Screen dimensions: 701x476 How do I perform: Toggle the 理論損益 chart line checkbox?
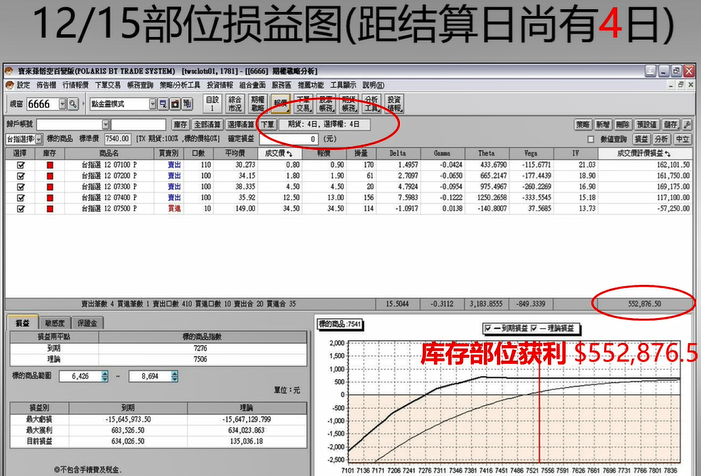coord(534,329)
